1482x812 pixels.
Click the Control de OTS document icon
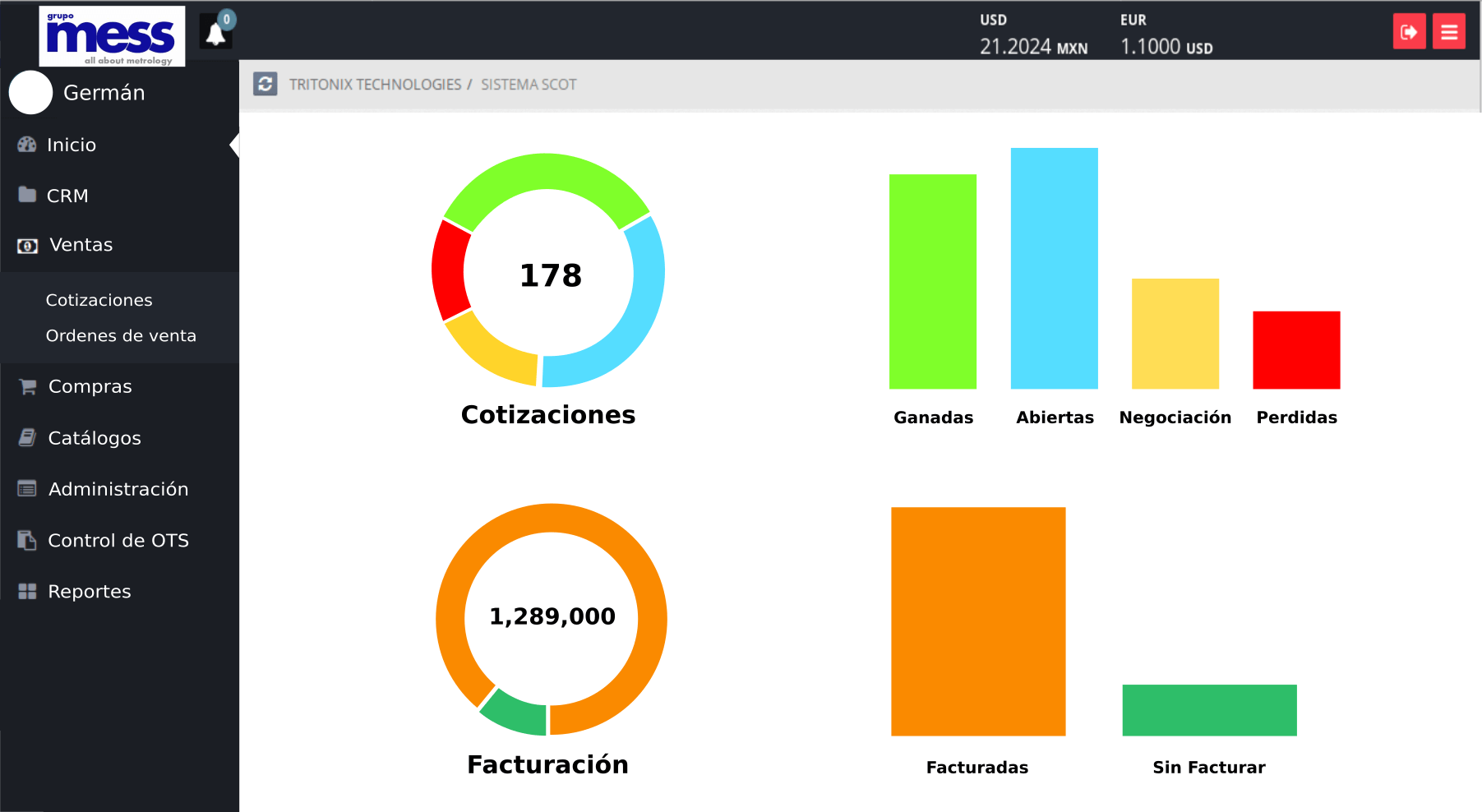click(27, 540)
